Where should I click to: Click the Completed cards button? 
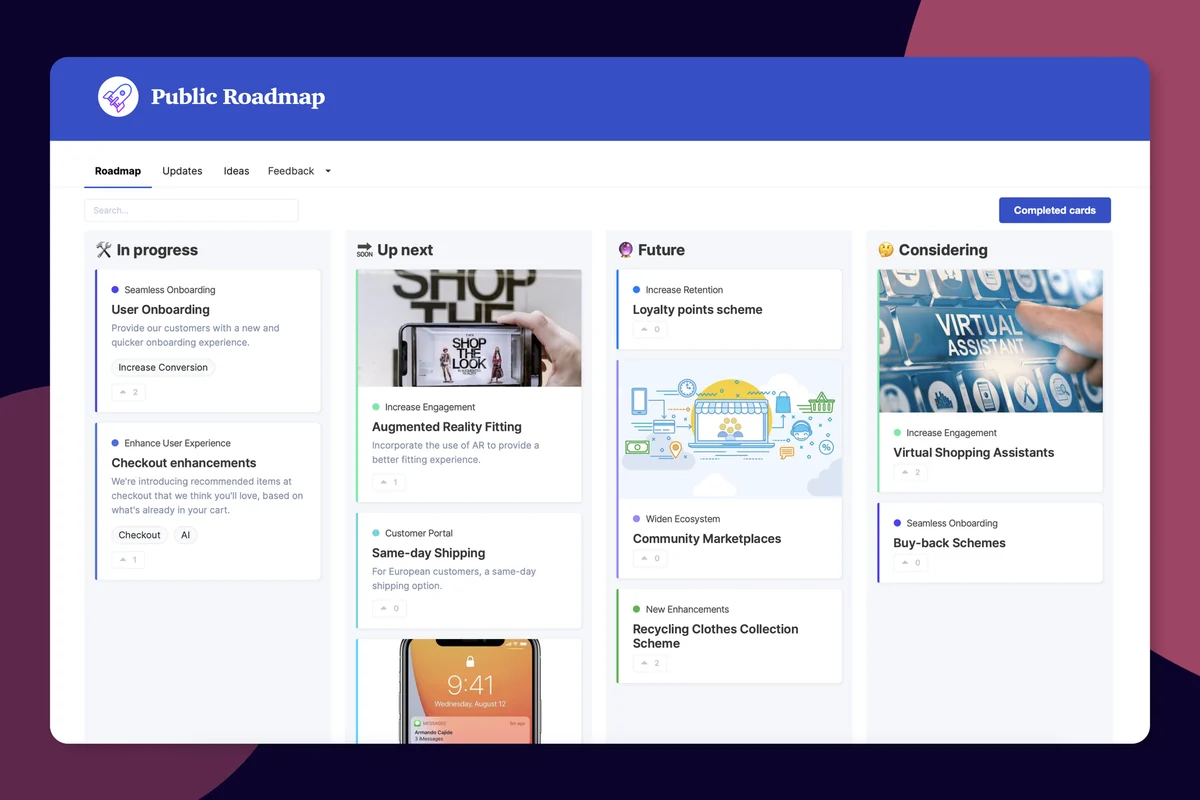1055,210
